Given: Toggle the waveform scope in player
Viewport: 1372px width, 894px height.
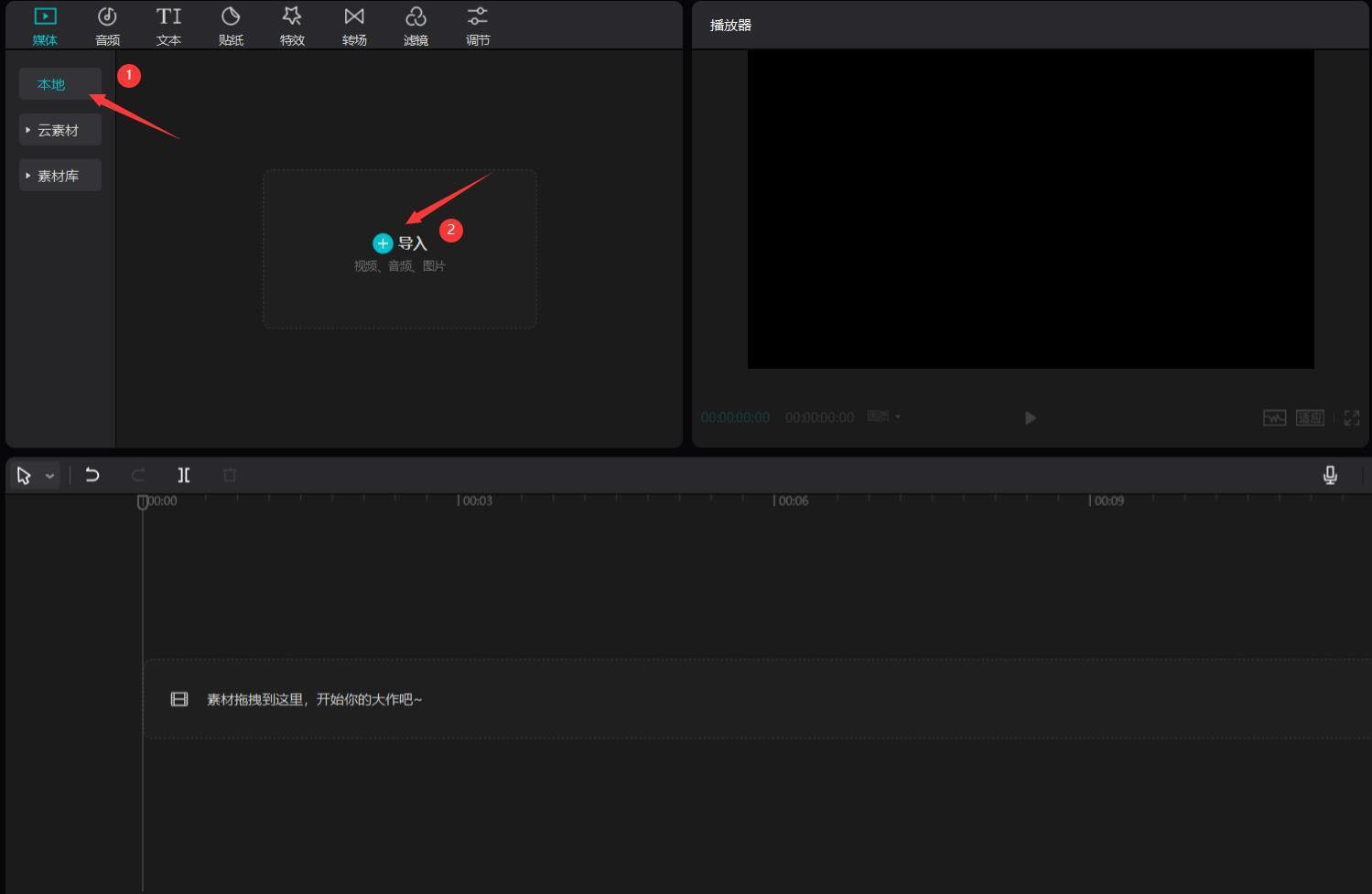Looking at the screenshot, I should (1274, 418).
